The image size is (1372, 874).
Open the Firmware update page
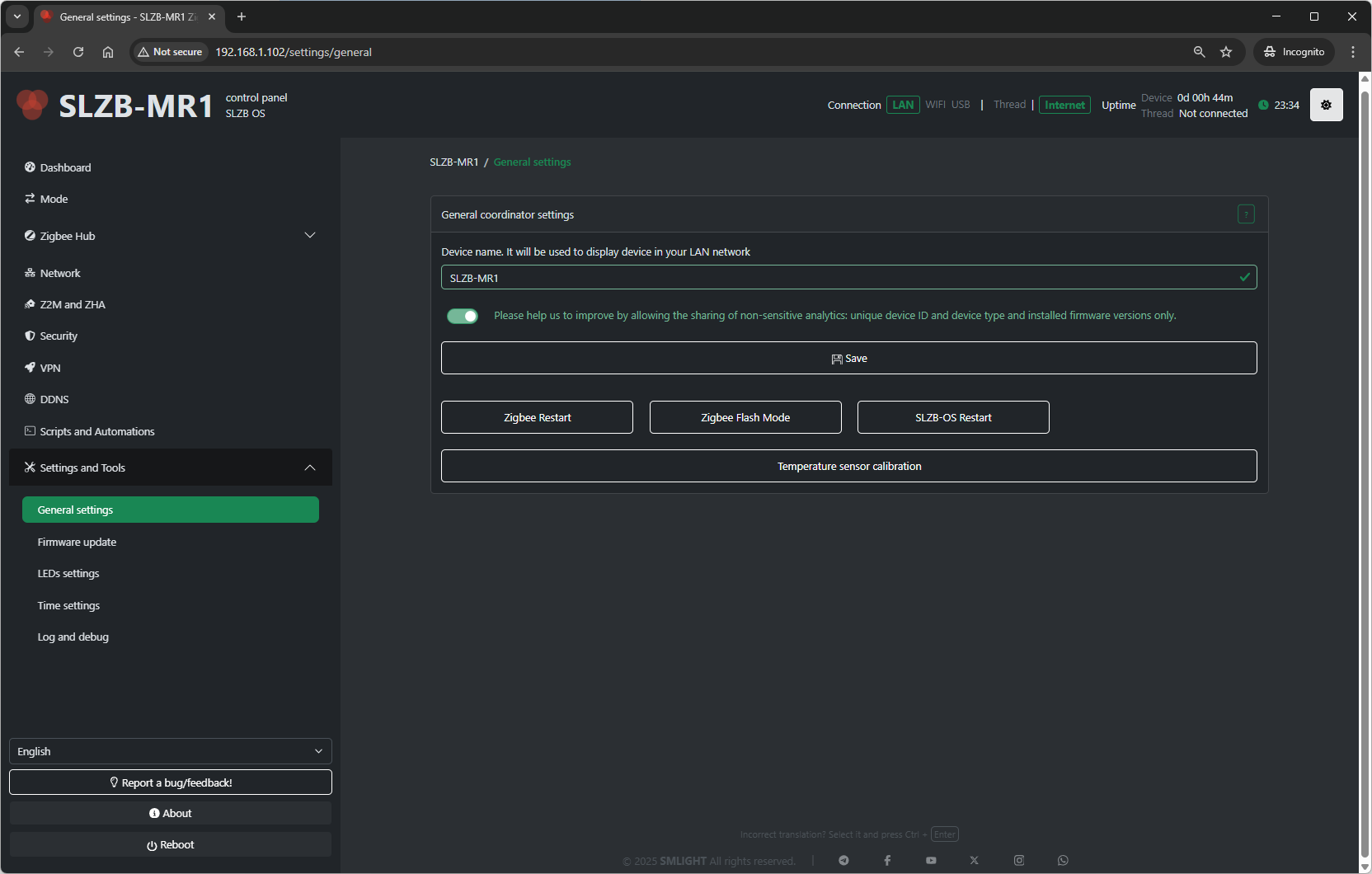[x=77, y=542]
